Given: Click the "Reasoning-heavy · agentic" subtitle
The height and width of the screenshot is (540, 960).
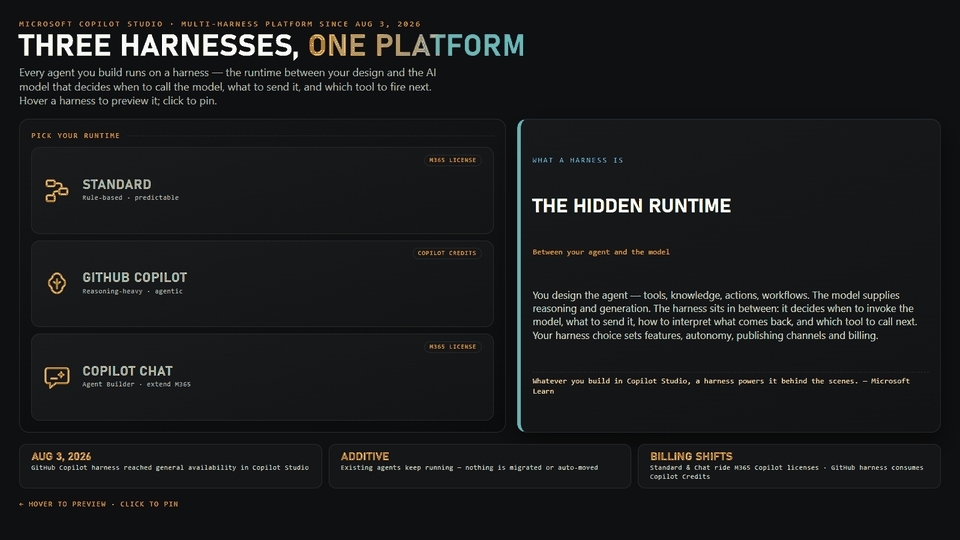Looking at the screenshot, I should pos(132,291).
